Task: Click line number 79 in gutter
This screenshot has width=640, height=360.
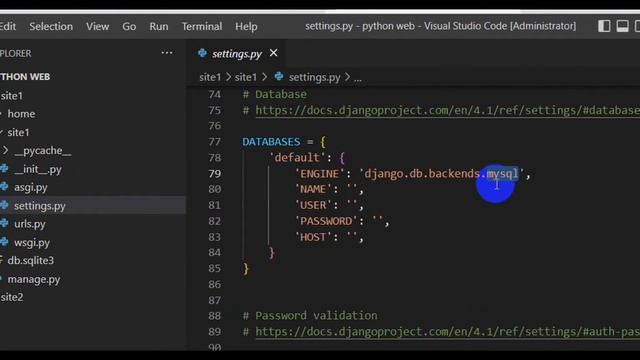Action: [x=215, y=174]
